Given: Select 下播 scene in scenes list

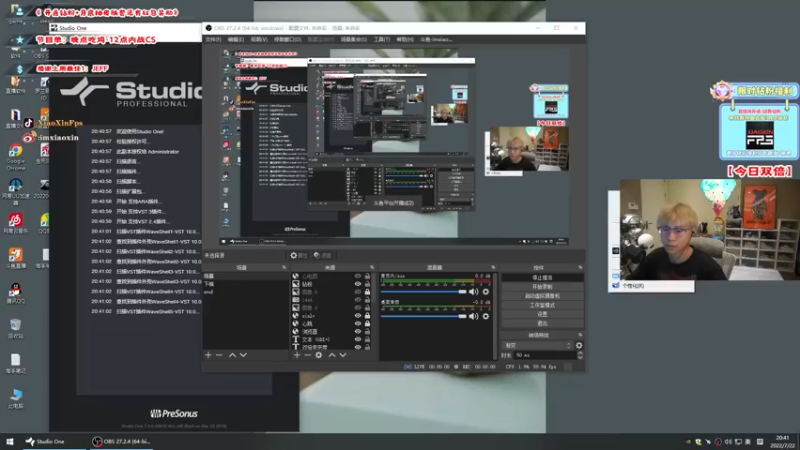Looking at the screenshot, I should pos(245,284).
